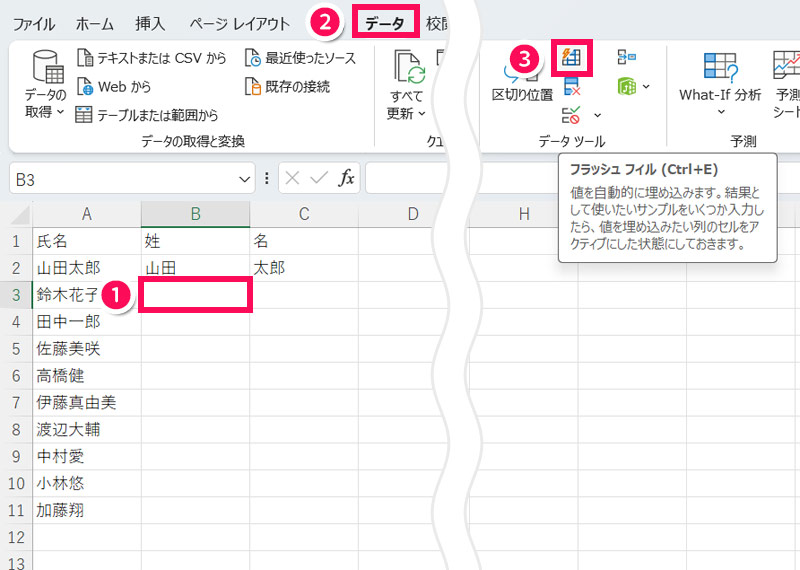Switch to the ページ レイアウト tab
Viewport: 800px width, 570px height.
tap(240, 24)
